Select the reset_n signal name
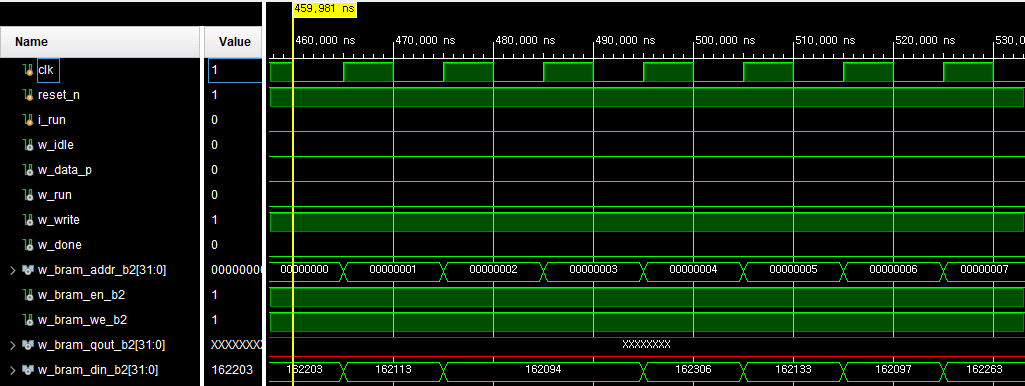 click(59, 95)
